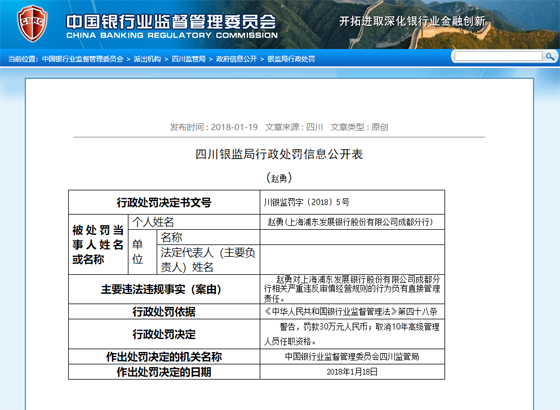Click date cell 2018年1月18日
The width and height of the screenshot is (560, 410).
[x=352, y=372]
